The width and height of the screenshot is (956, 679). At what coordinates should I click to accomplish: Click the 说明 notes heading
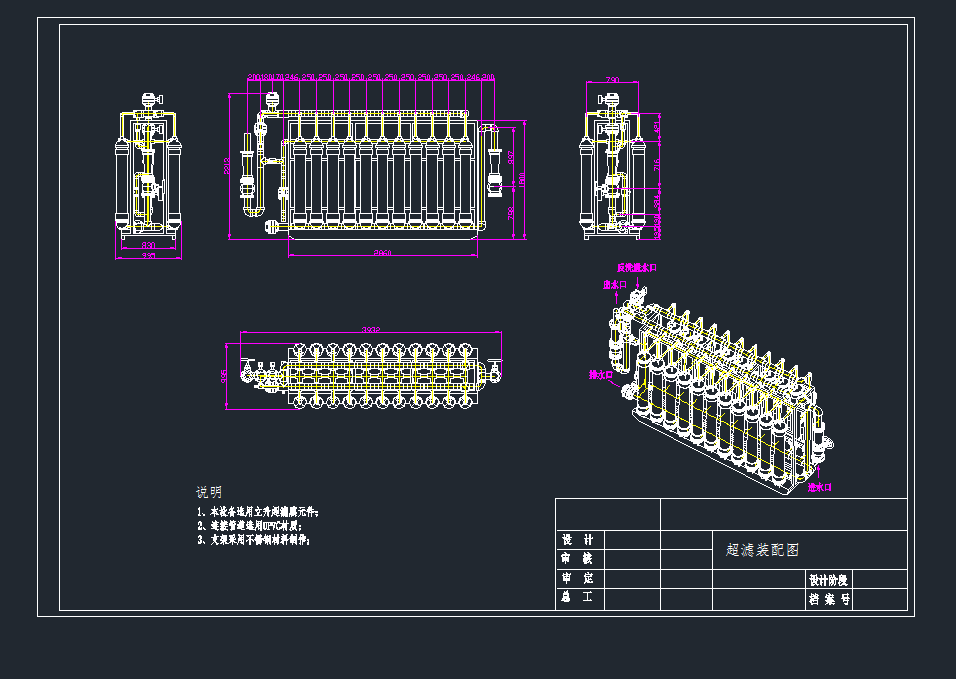209,493
